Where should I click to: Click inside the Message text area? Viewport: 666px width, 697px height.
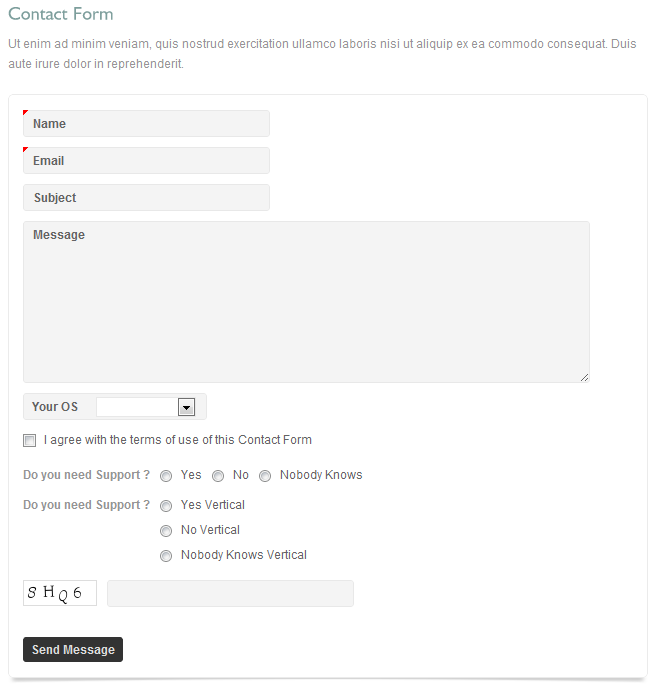pyautogui.click(x=306, y=302)
